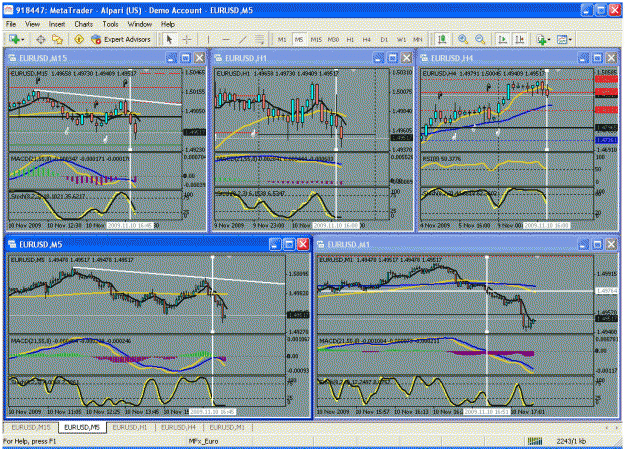Open the View menu
The height and width of the screenshot is (449, 625).
[32, 24]
